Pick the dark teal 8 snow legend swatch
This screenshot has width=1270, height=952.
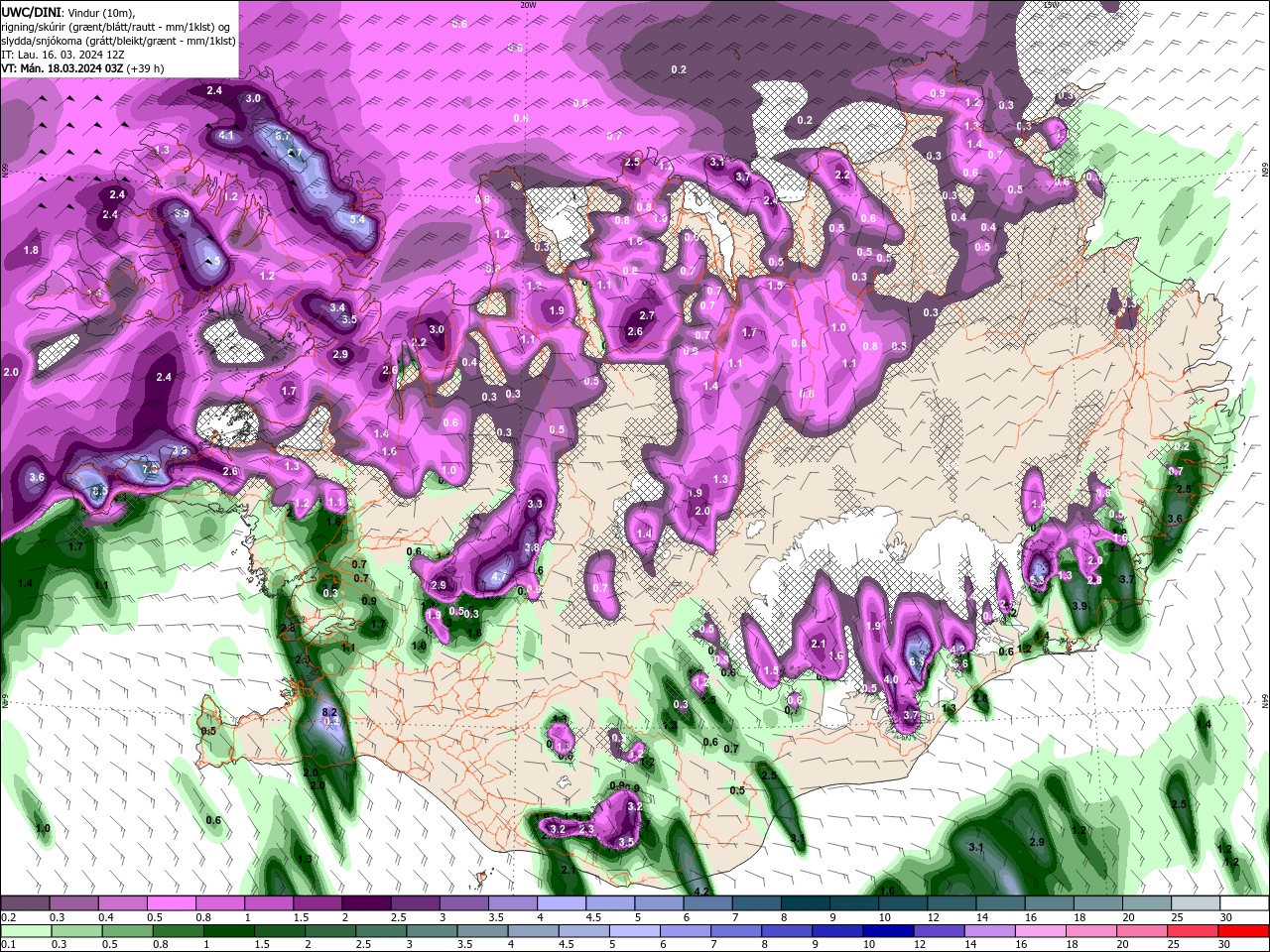click(805, 903)
